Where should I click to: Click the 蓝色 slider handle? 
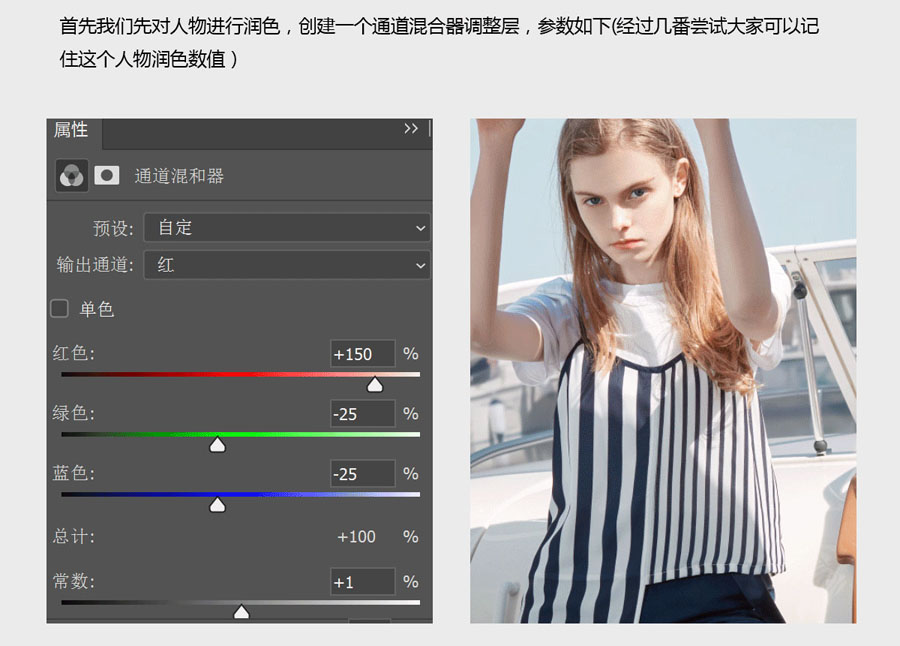pyautogui.click(x=218, y=505)
